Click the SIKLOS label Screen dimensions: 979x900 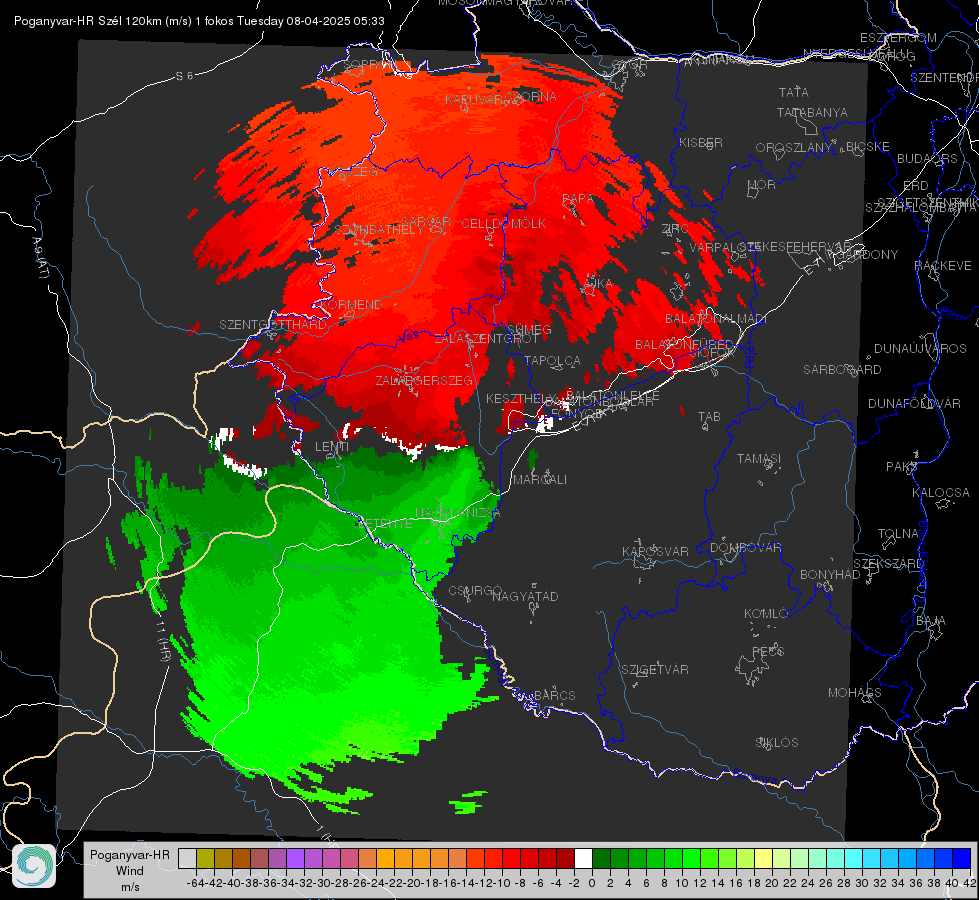[x=777, y=743]
